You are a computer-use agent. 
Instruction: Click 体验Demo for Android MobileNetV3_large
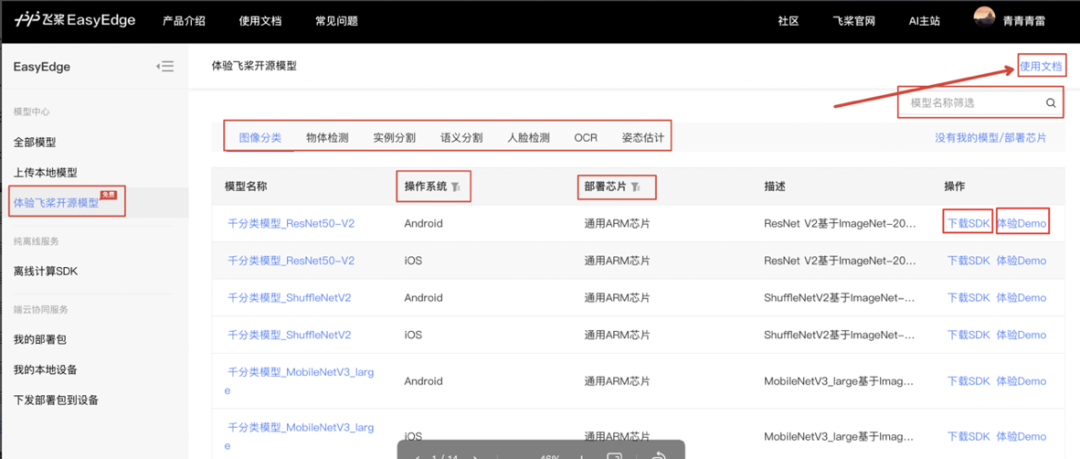1021,381
